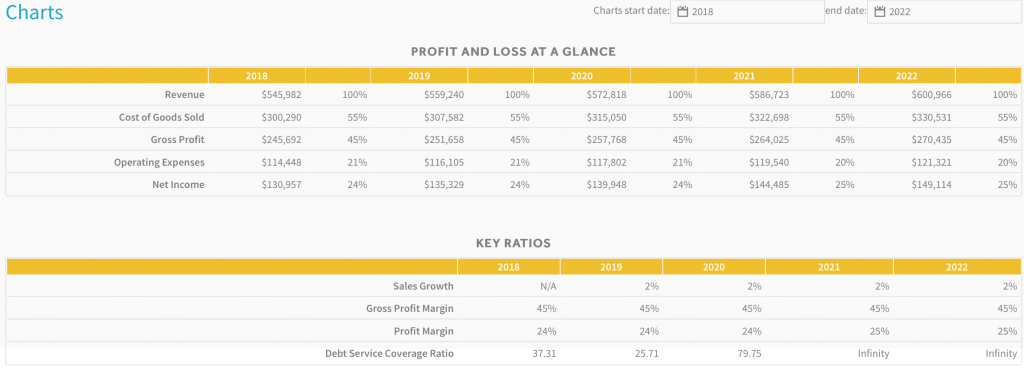The height and width of the screenshot is (368, 1024).
Task: Click the 79.75 debt coverage value
Action: tap(748, 354)
